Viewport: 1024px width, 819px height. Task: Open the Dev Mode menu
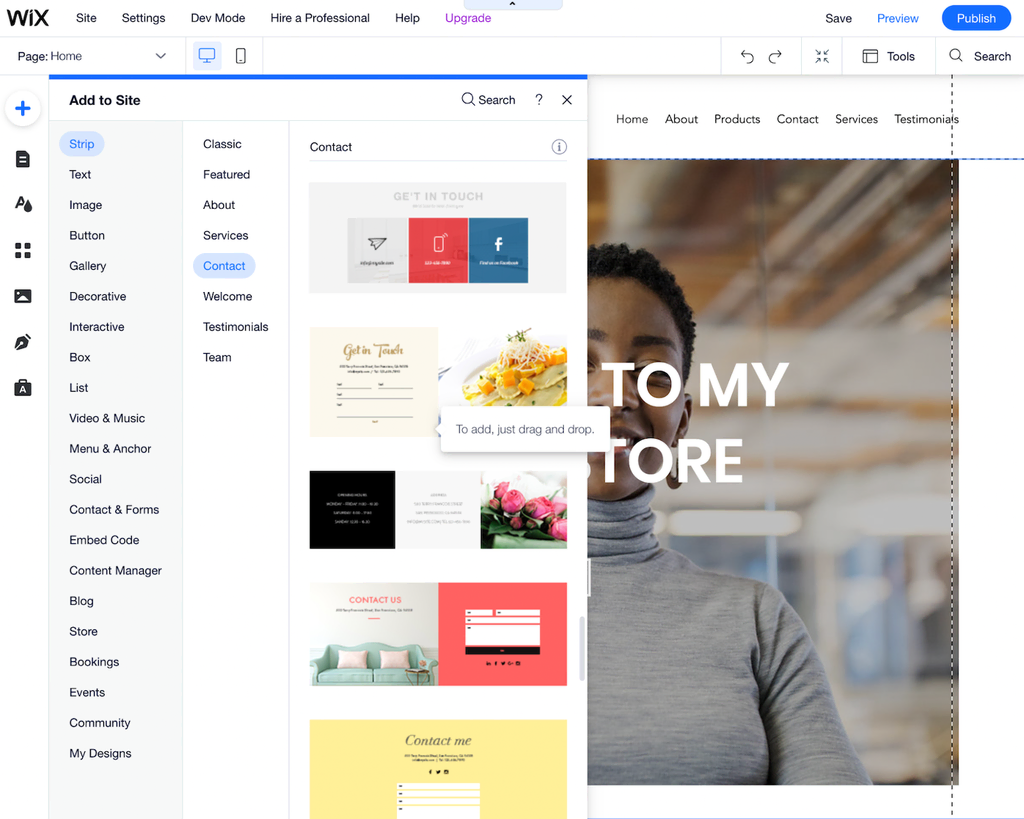(x=217, y=18)
